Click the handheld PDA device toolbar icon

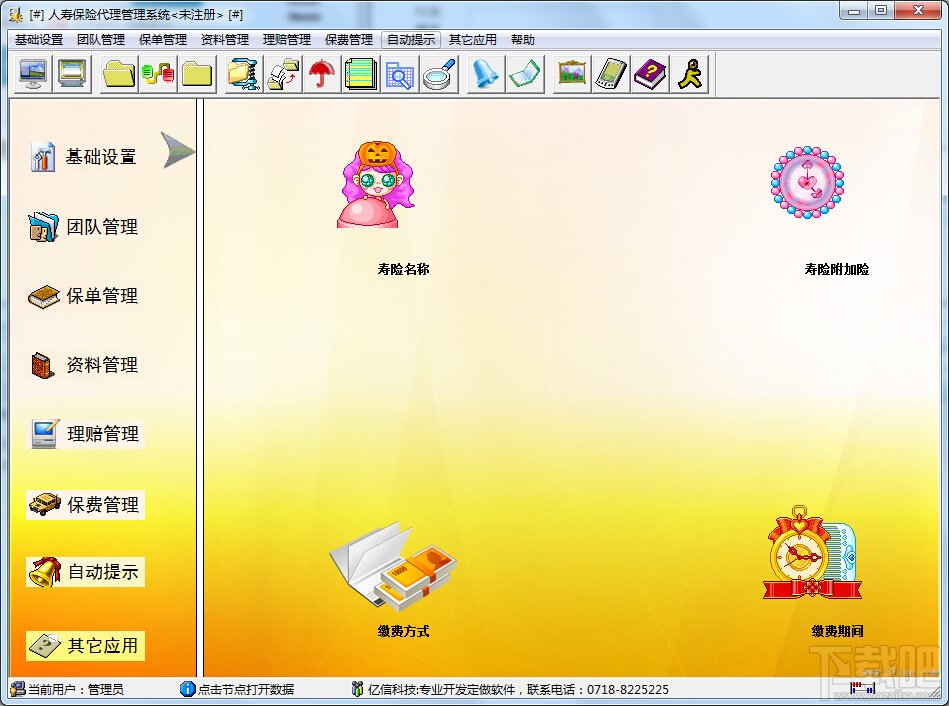pyautogui.click(x=611, y=74)
